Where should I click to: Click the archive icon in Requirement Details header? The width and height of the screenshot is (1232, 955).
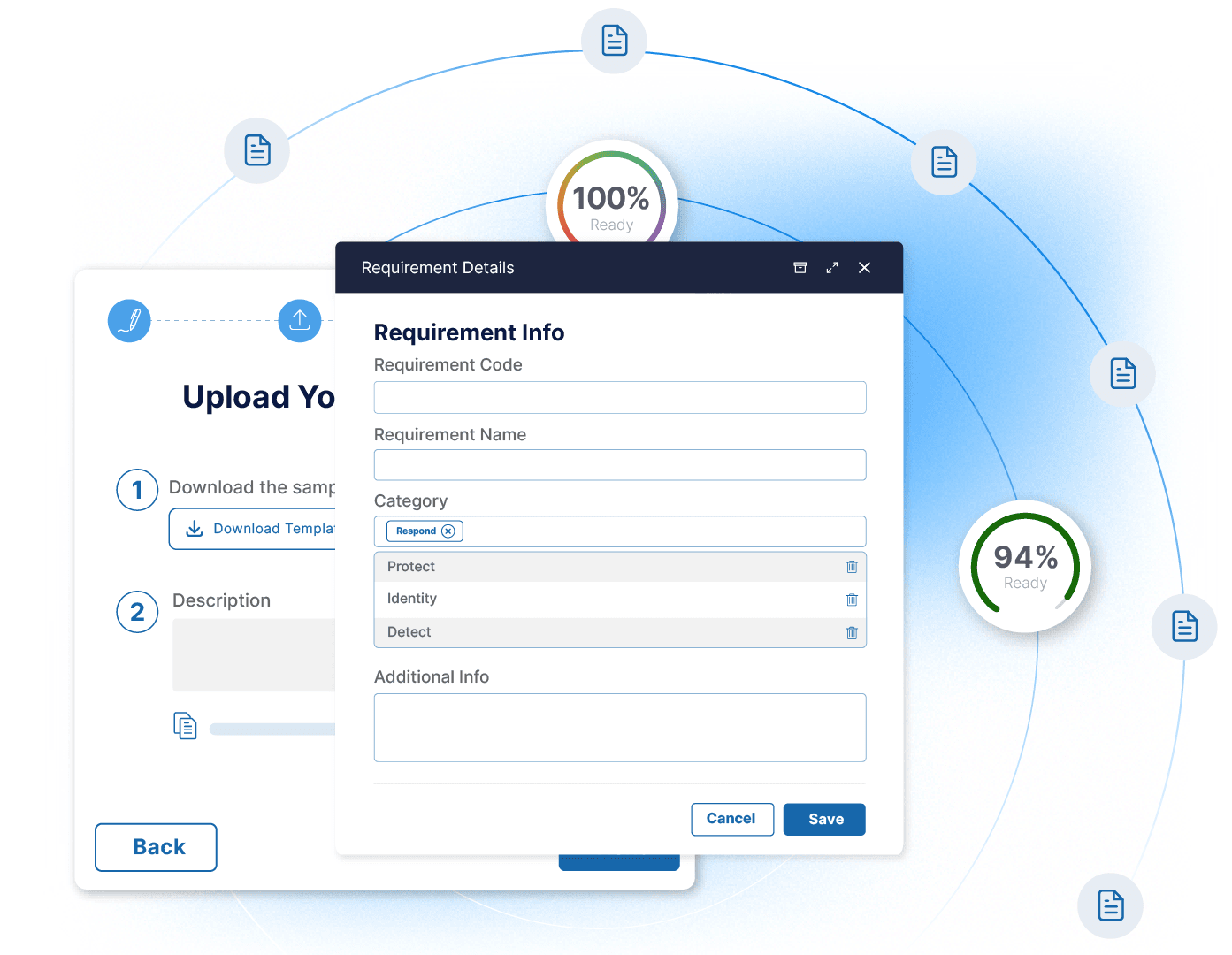[x=800, y=268]
